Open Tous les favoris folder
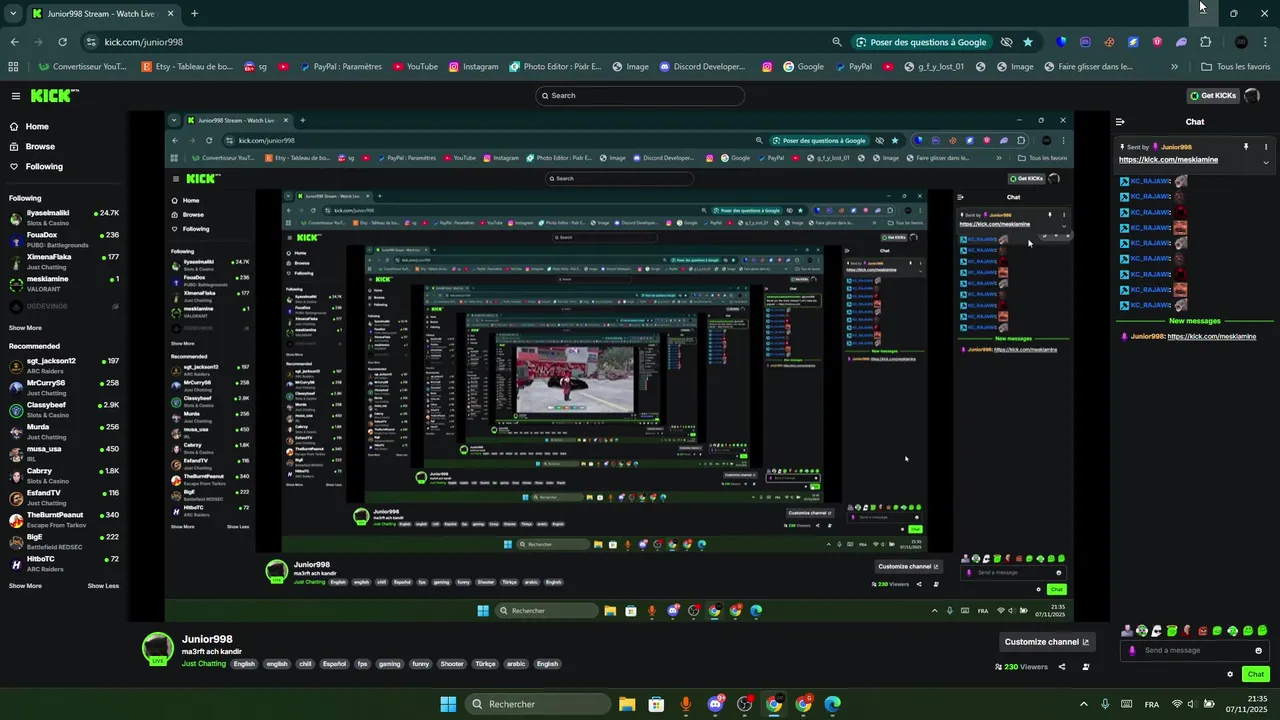Image resolution: width=1280 pixels, height=720 pixels. point(1236,67)
